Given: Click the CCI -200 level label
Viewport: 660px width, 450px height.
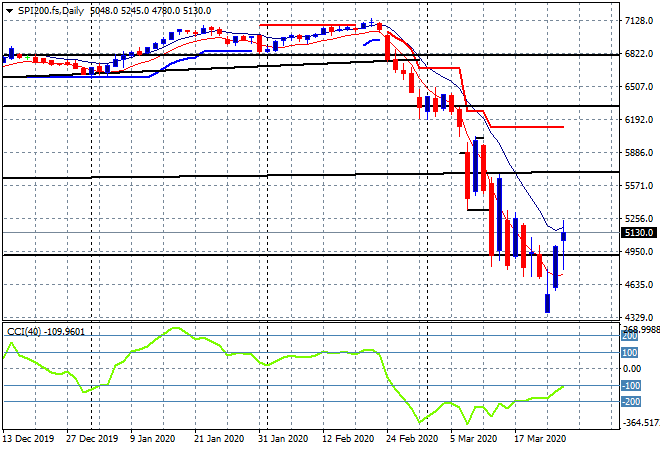Looking at the screenshot, I should click(x=631, y=402).
